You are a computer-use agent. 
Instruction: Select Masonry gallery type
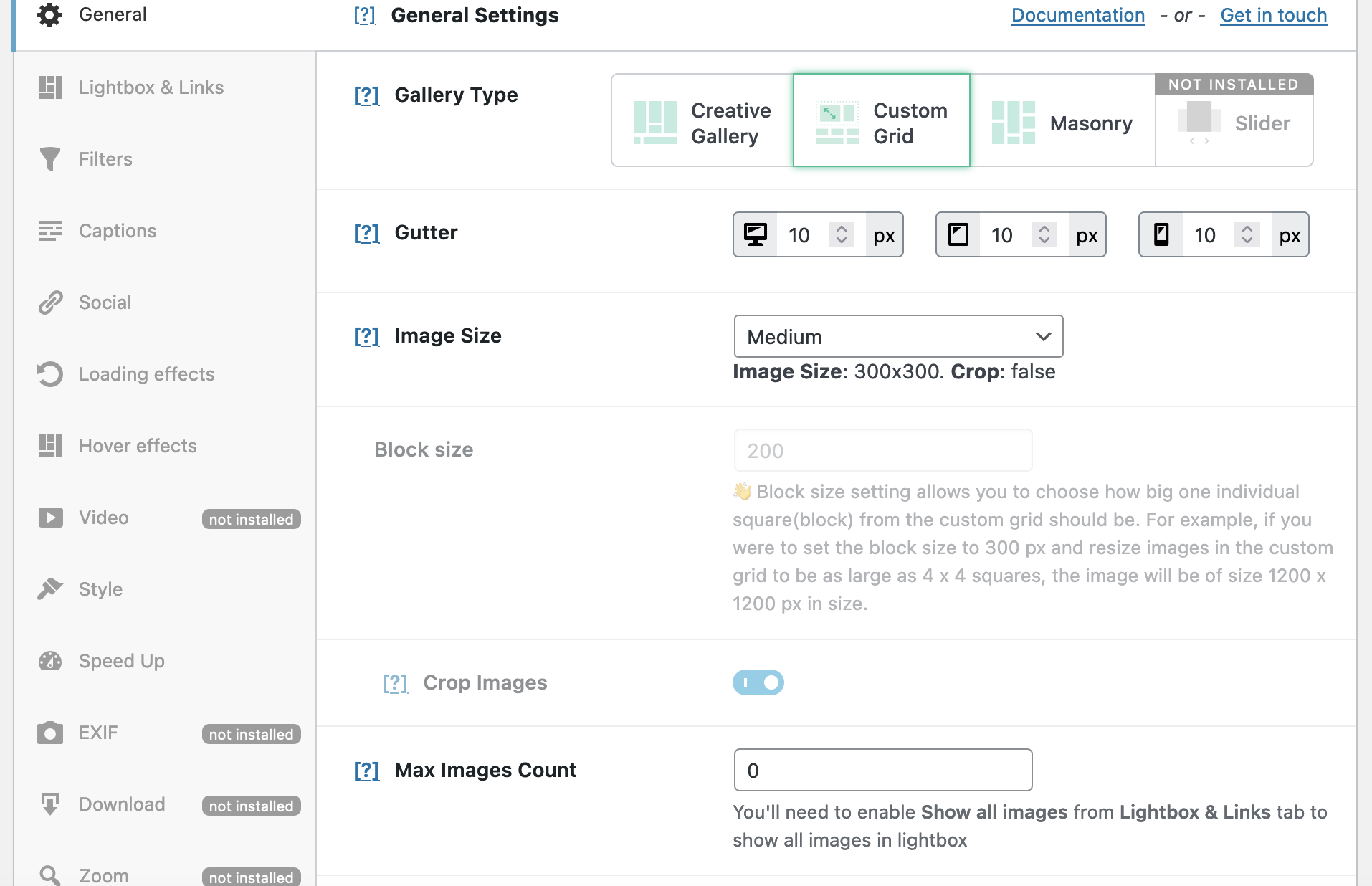click(1062, 120)
